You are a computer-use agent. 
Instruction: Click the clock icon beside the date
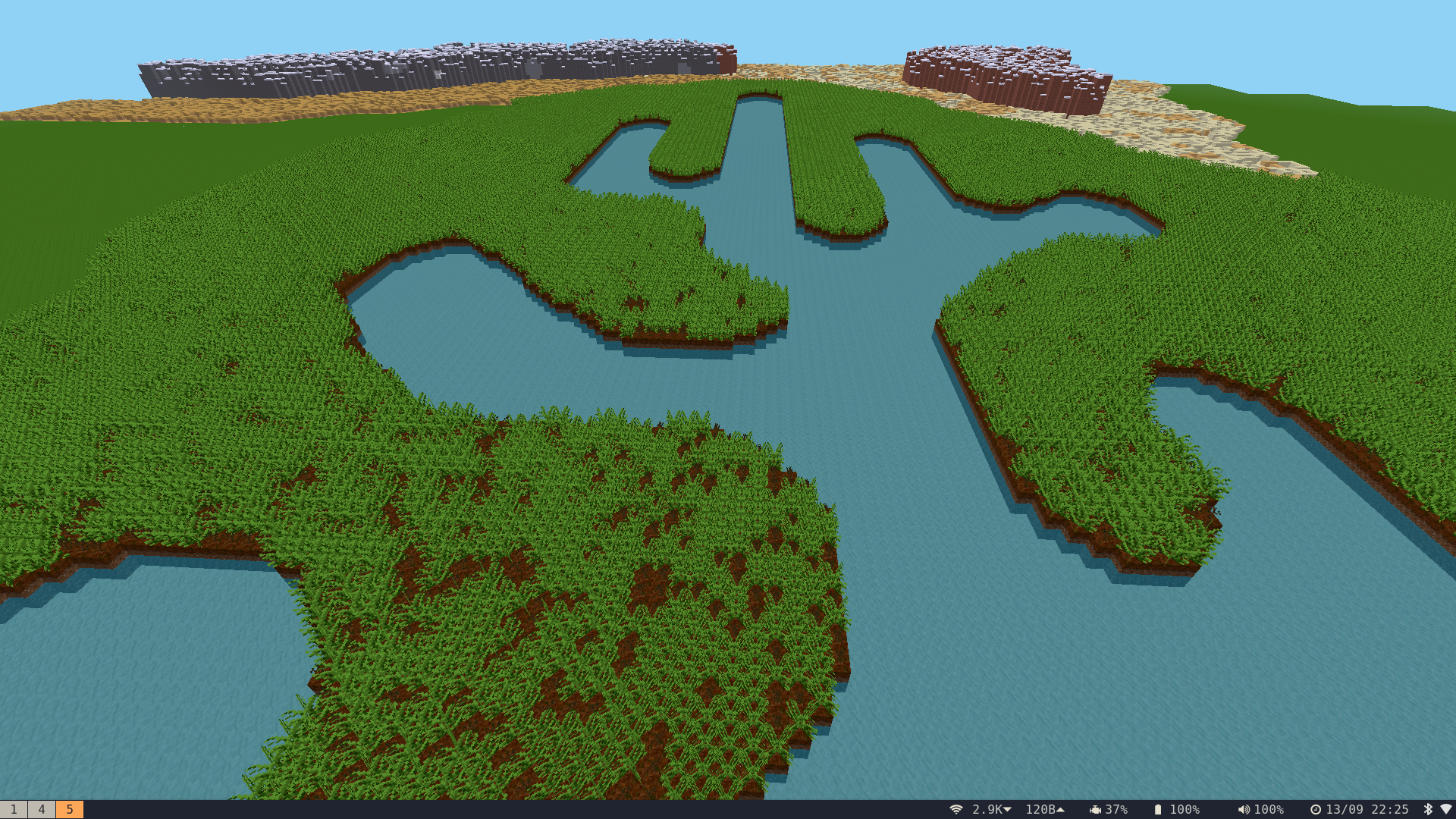click(1316, 809)
